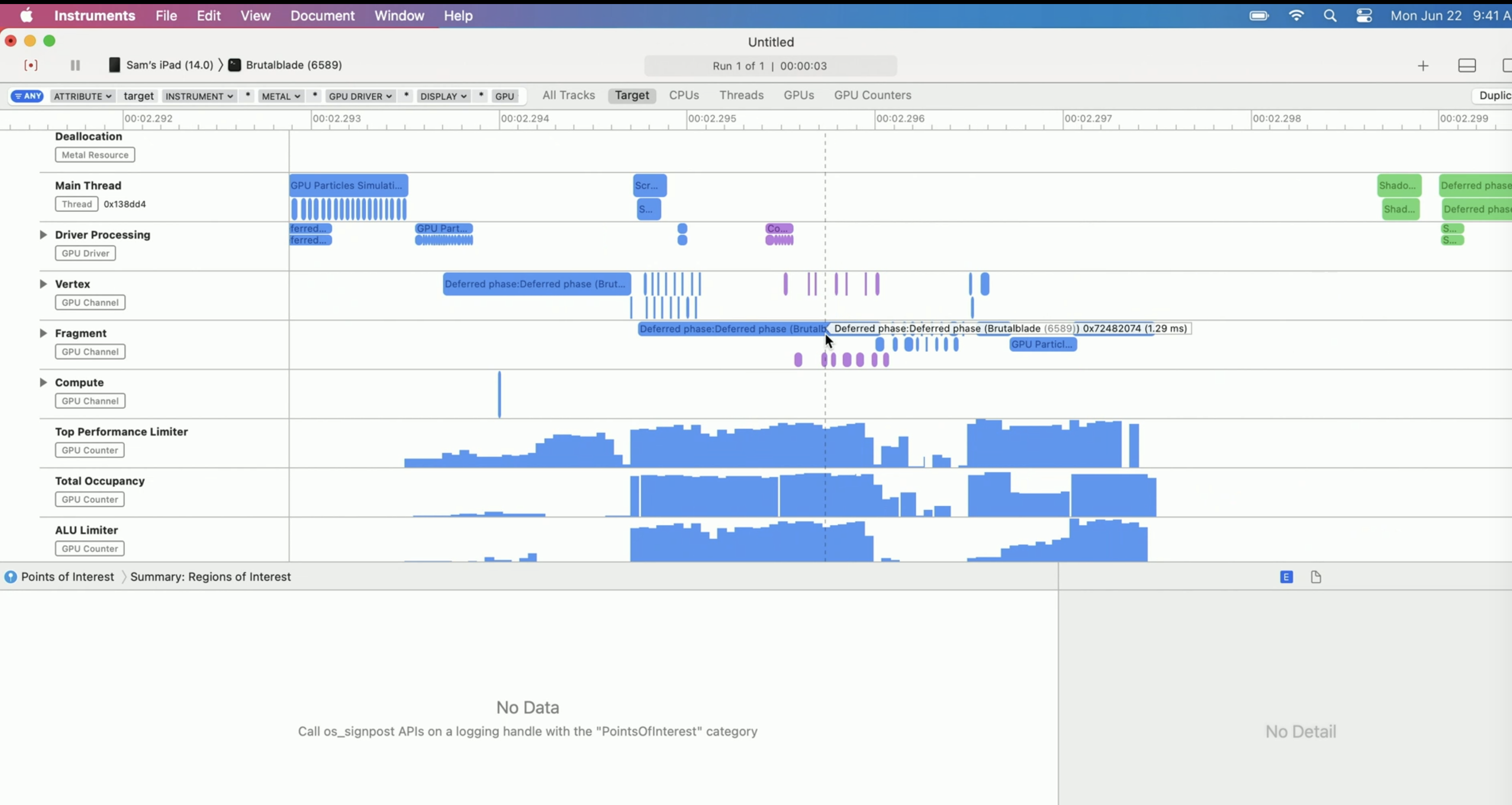The width and height of the screenshot is (1512, 805).
Task: Click the Scr... block in Main Thread
Action: [x=650, y=185]
